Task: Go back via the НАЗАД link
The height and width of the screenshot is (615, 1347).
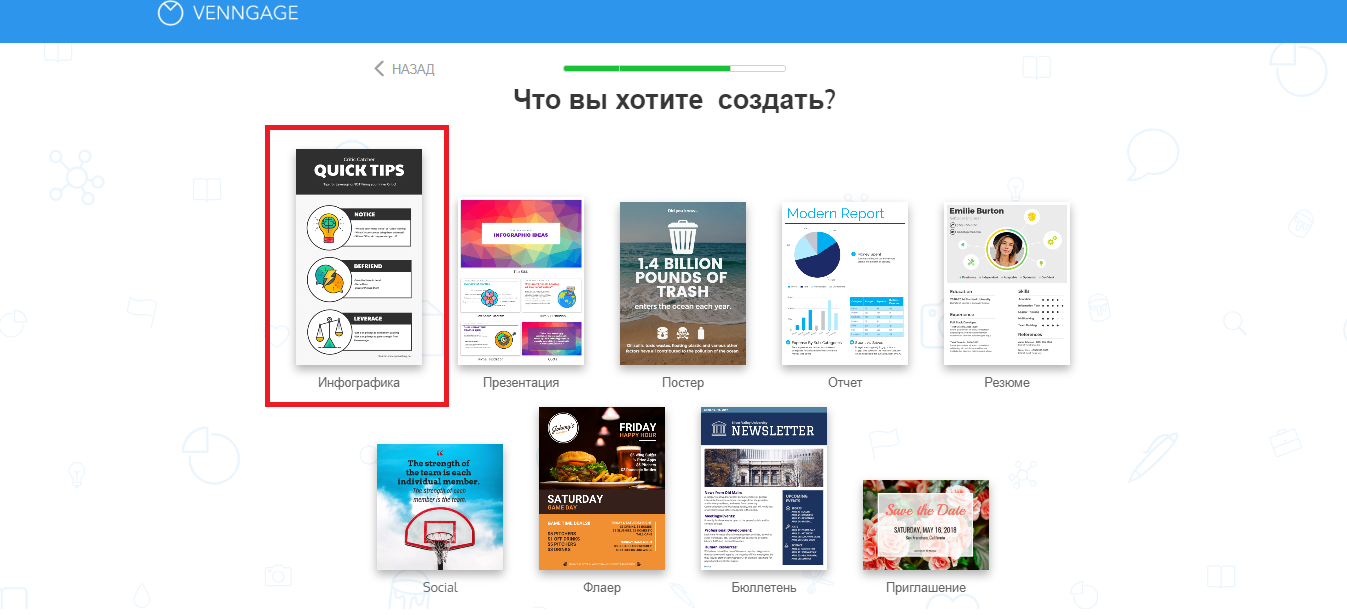Action: tap(413, 69)
